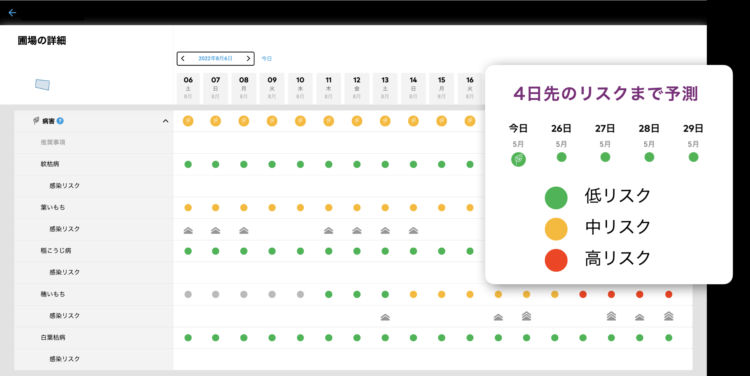The height and width of the screenshot is (376, 750).
Task: Click 稲こうじ病 green dot on day 07
Action: click(216, 251)
